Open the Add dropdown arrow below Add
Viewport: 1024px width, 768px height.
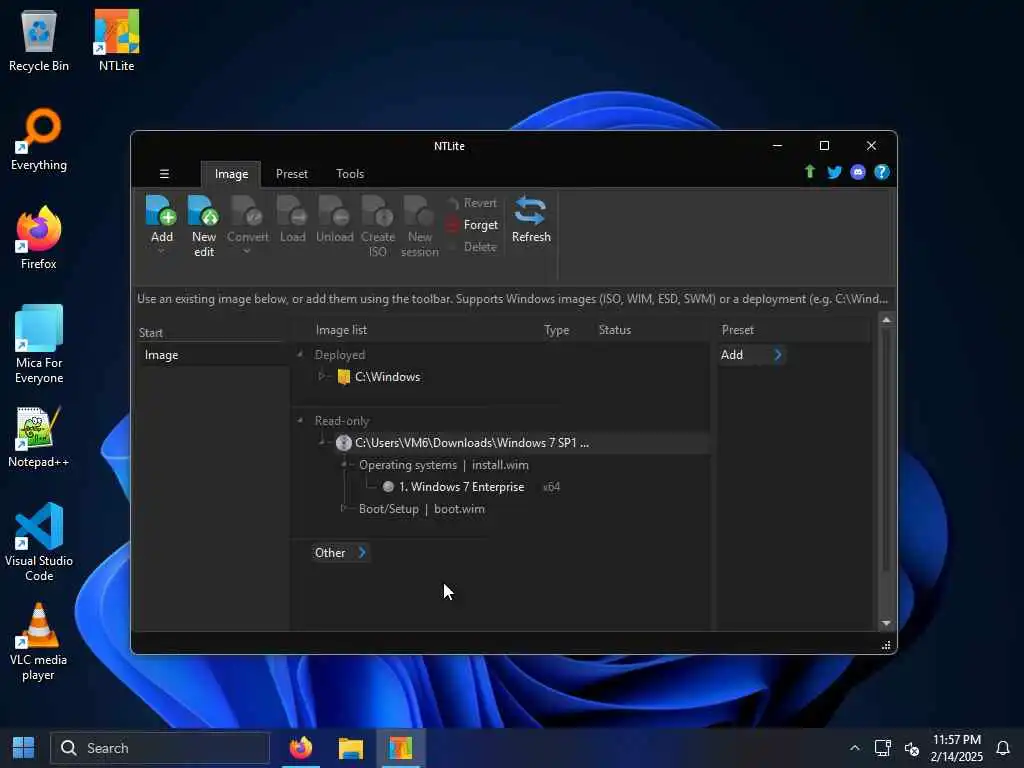161,251
